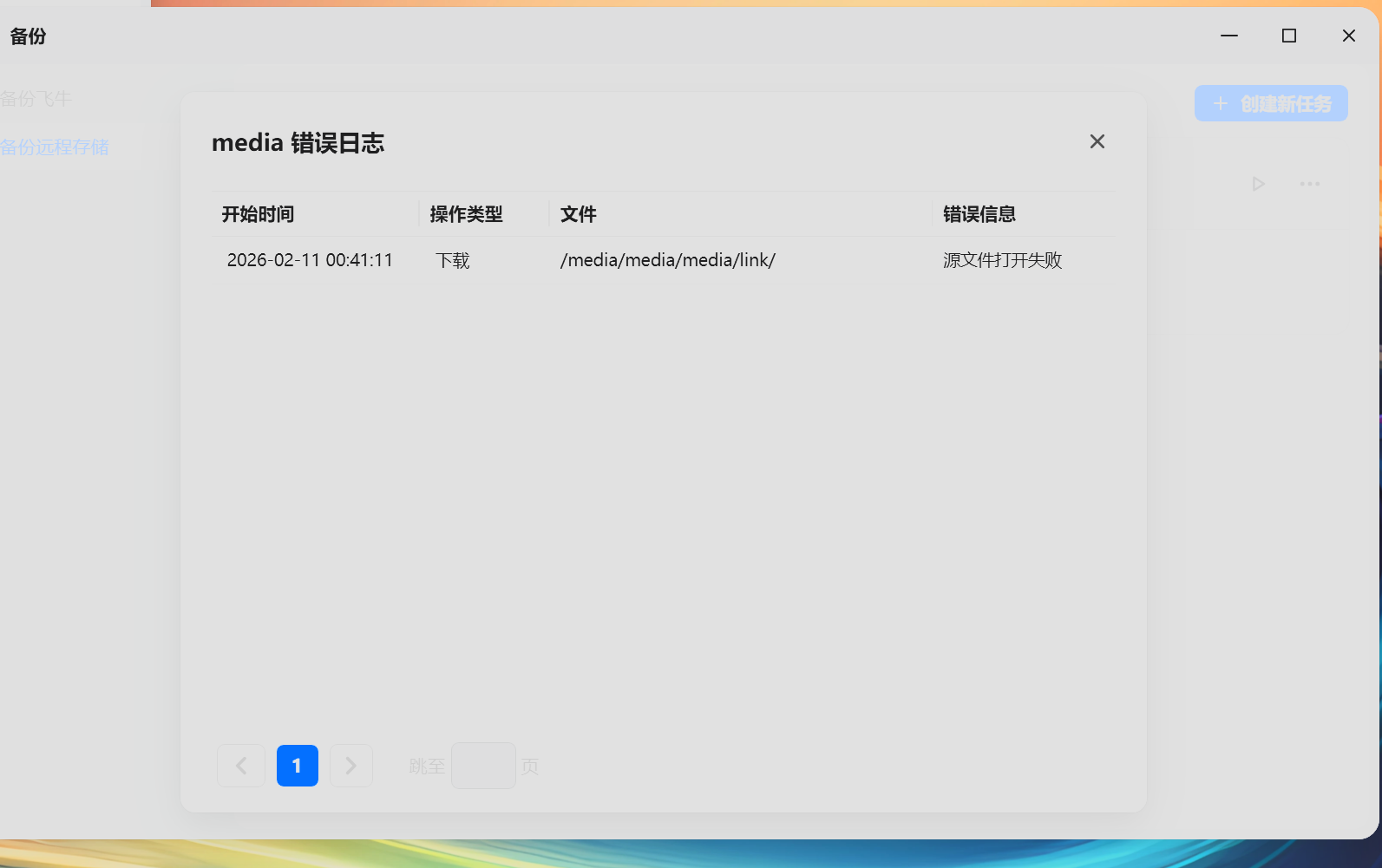Click the 创建新任务 button

click(x=1271, y=103)
